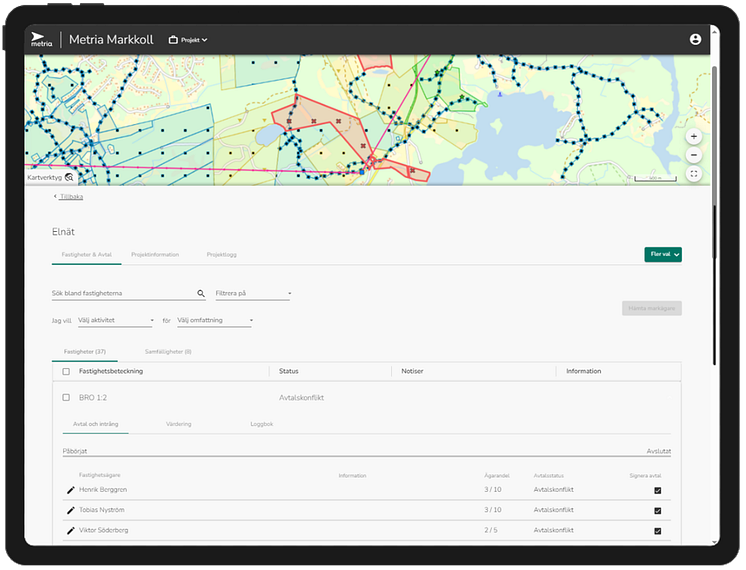Open the user account profile icon
The image size is (746, 570).
(695, 40)
